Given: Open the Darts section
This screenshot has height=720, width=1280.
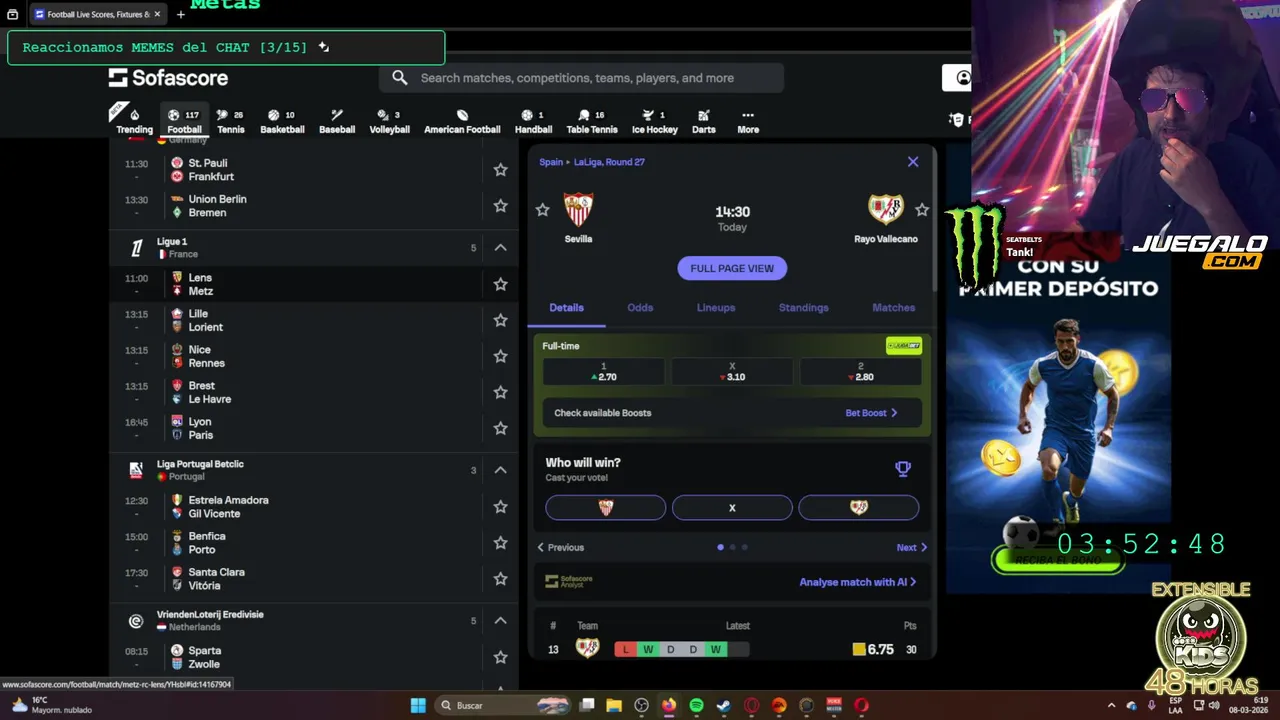Looking at the screenshot, I should pyautogui.click(x=703, y=121).
